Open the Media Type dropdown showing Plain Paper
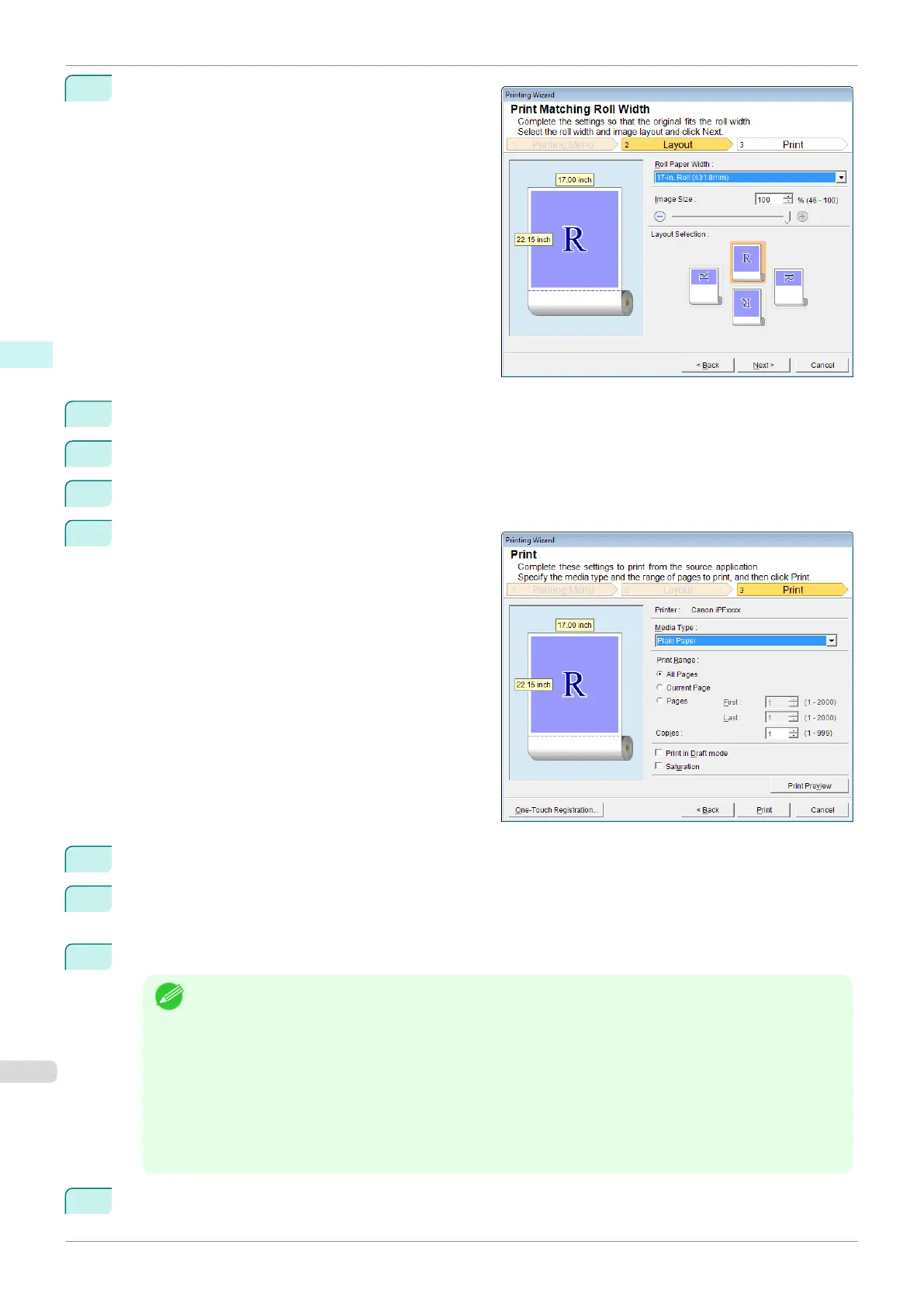 (746, 641)
